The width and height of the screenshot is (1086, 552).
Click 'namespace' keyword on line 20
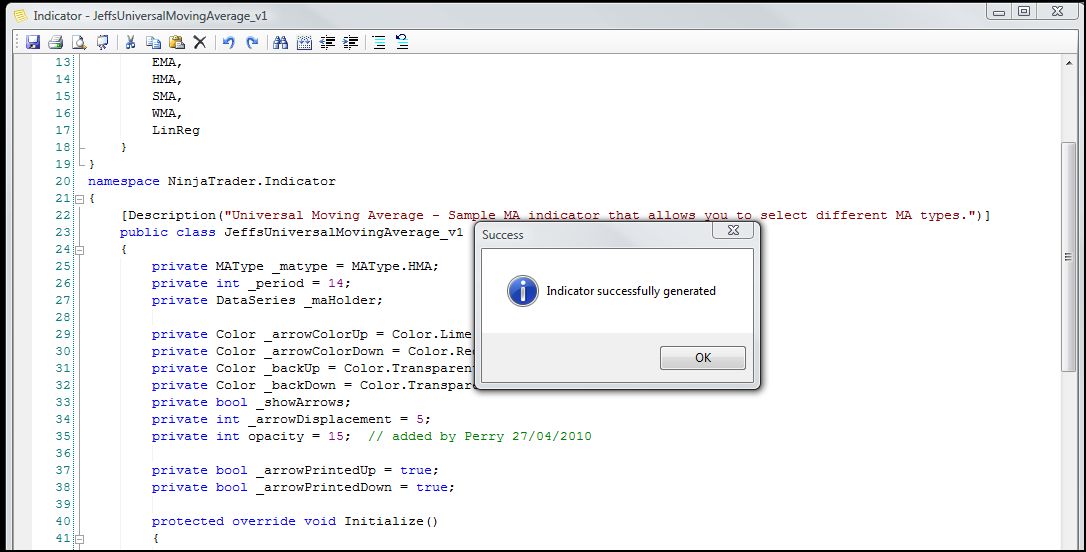click(124, 181)
